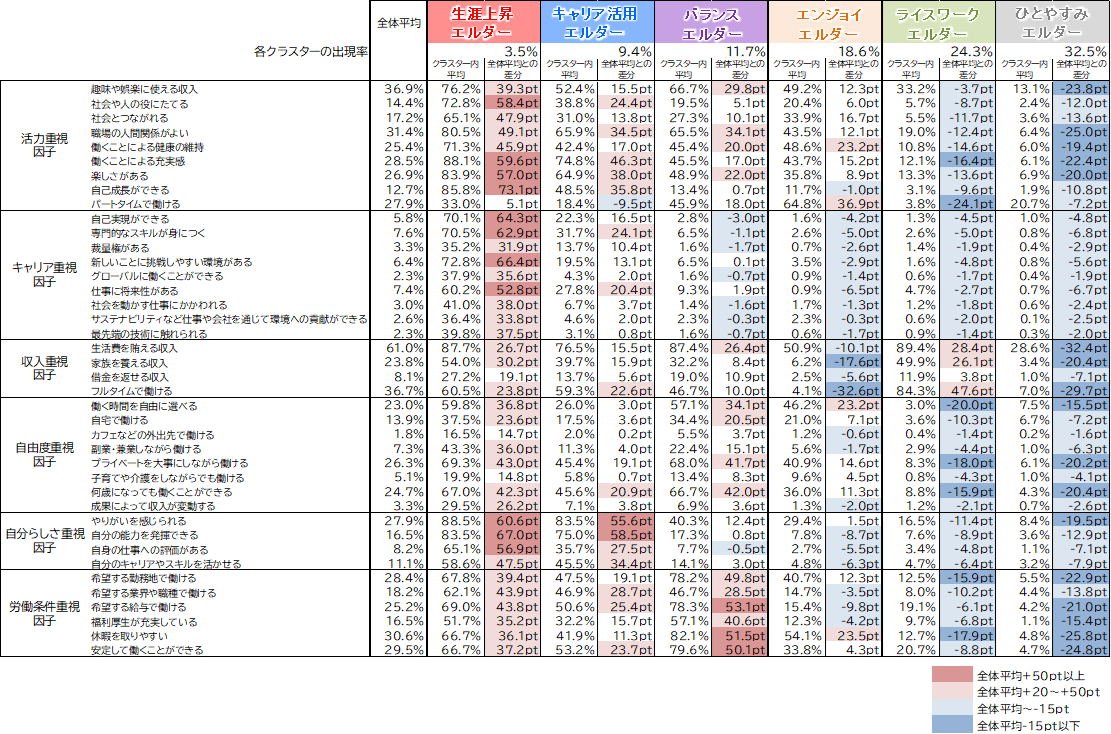
Task: Pick the dark blue 全体平均-15pt以下 legend swatch
Action: (952, 725)
